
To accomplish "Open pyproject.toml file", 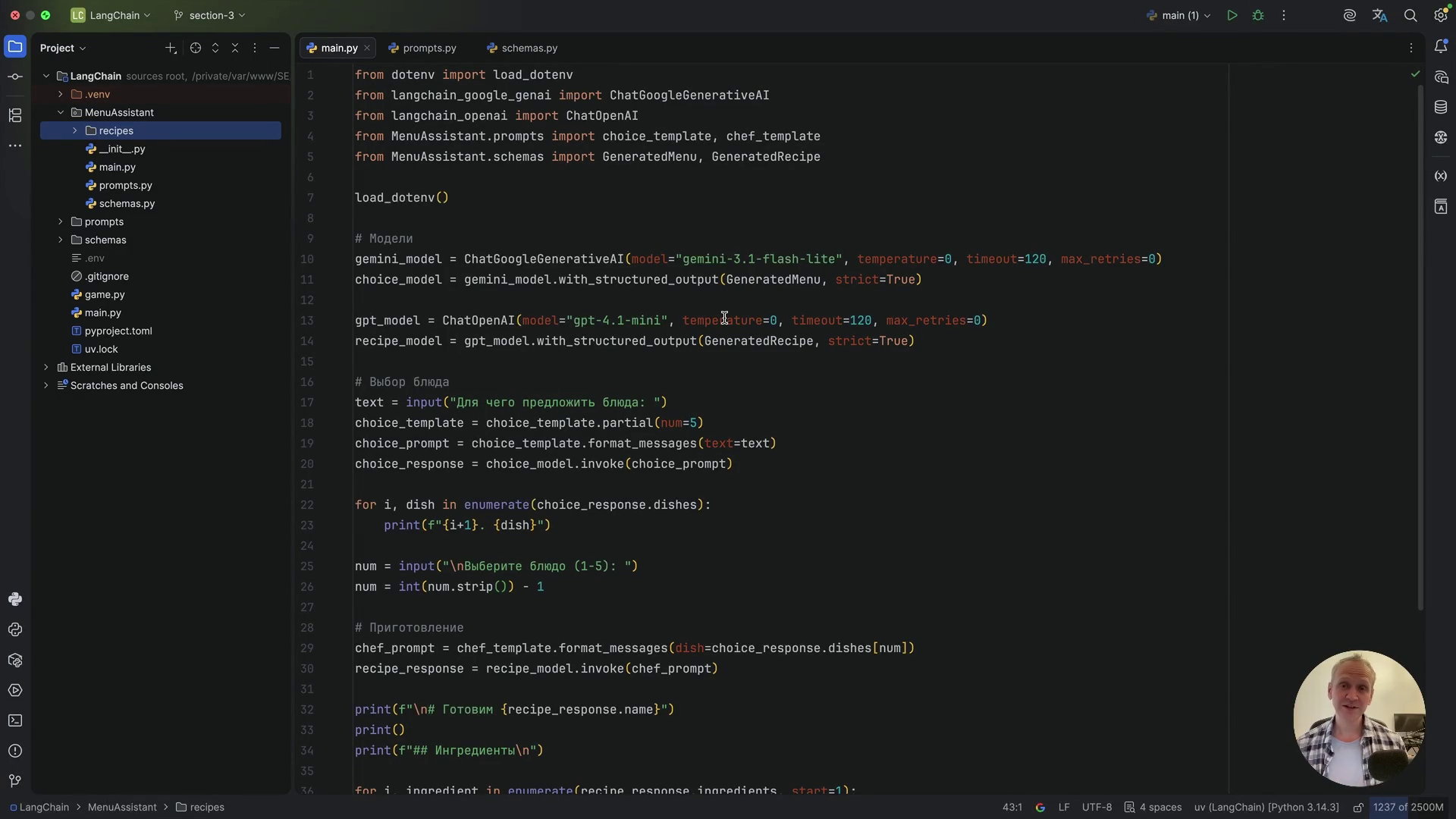I will [x=118, y=331].
